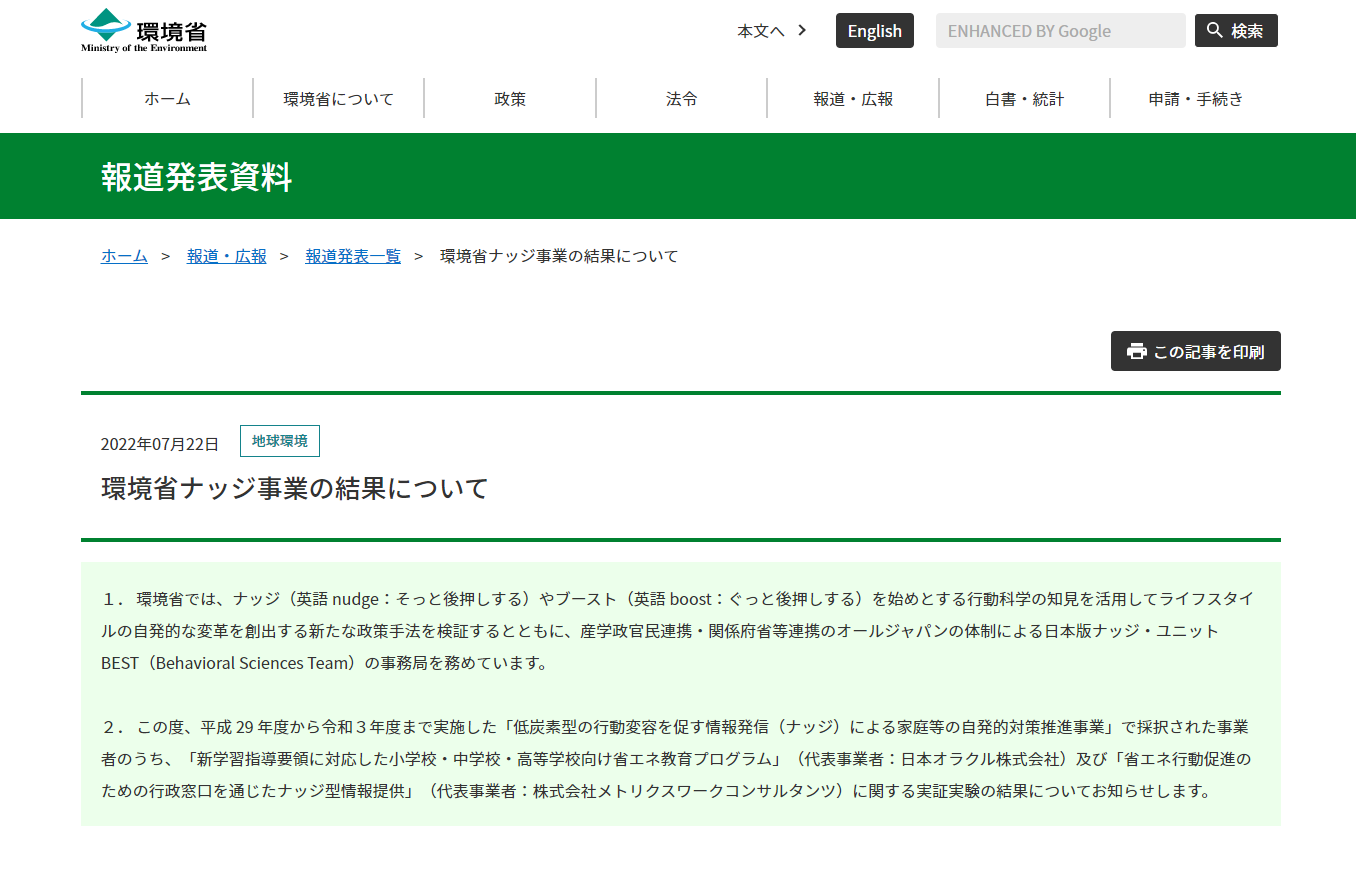Expand the 白書・統計 navigation menu
This screenshot has height=885, width=1356.
[x=1024, y=99]
